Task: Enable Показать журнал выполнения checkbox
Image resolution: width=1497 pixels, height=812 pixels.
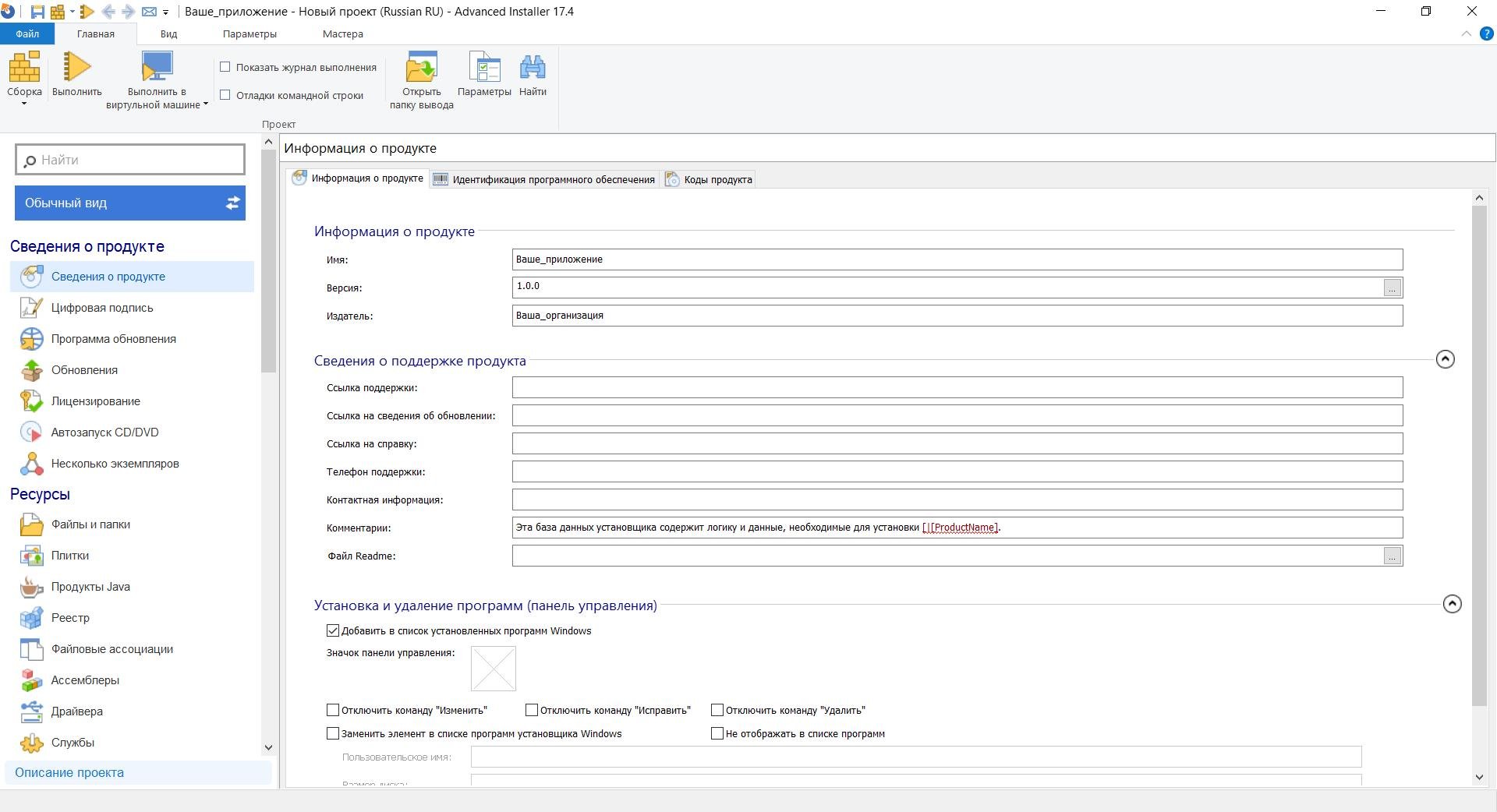Action: [225, 67]
